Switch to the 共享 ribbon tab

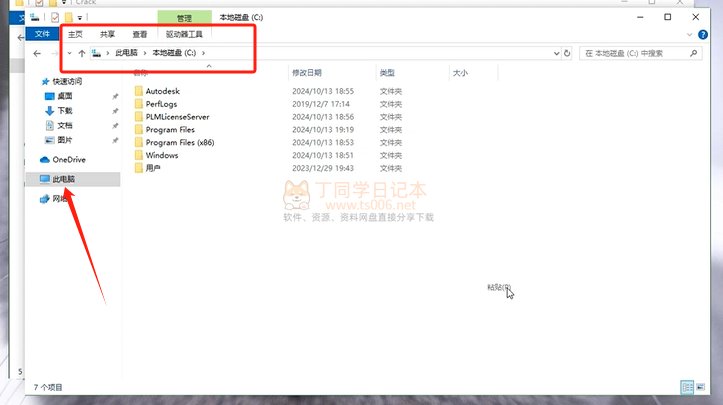click(x=107, y=34)
